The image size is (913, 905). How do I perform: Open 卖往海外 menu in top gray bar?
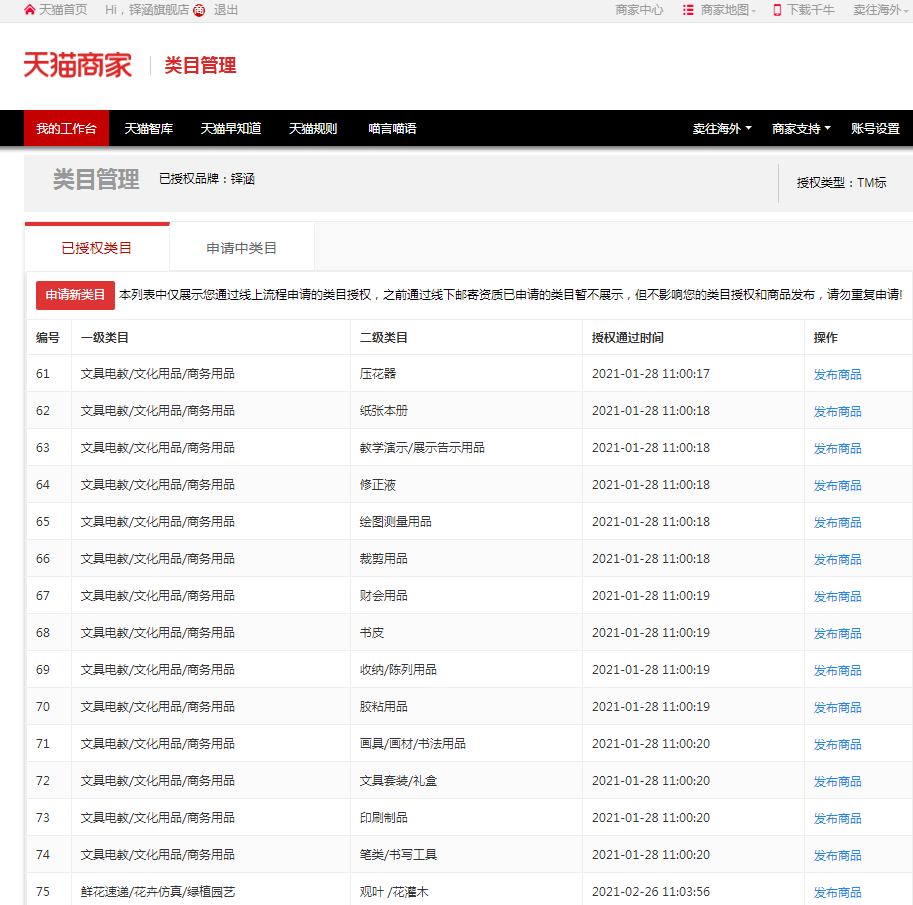click(880, 10)
